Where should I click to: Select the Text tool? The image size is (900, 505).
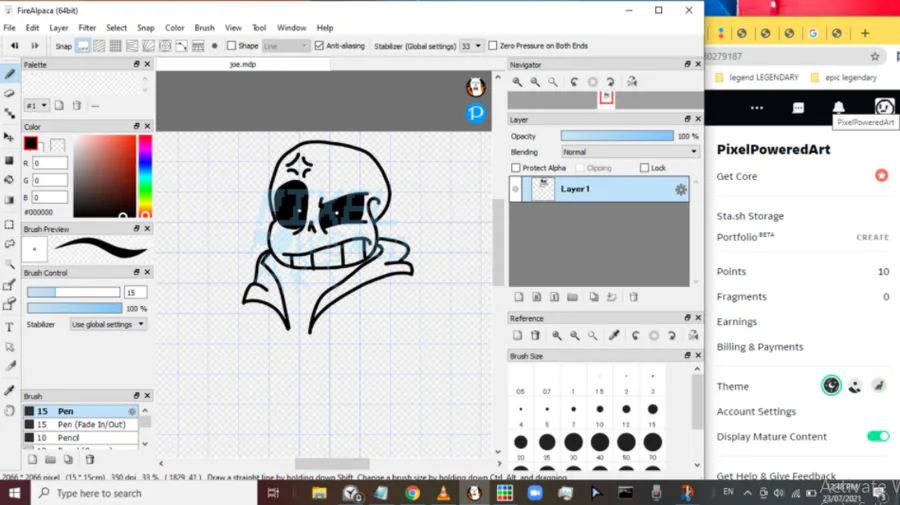9,327
